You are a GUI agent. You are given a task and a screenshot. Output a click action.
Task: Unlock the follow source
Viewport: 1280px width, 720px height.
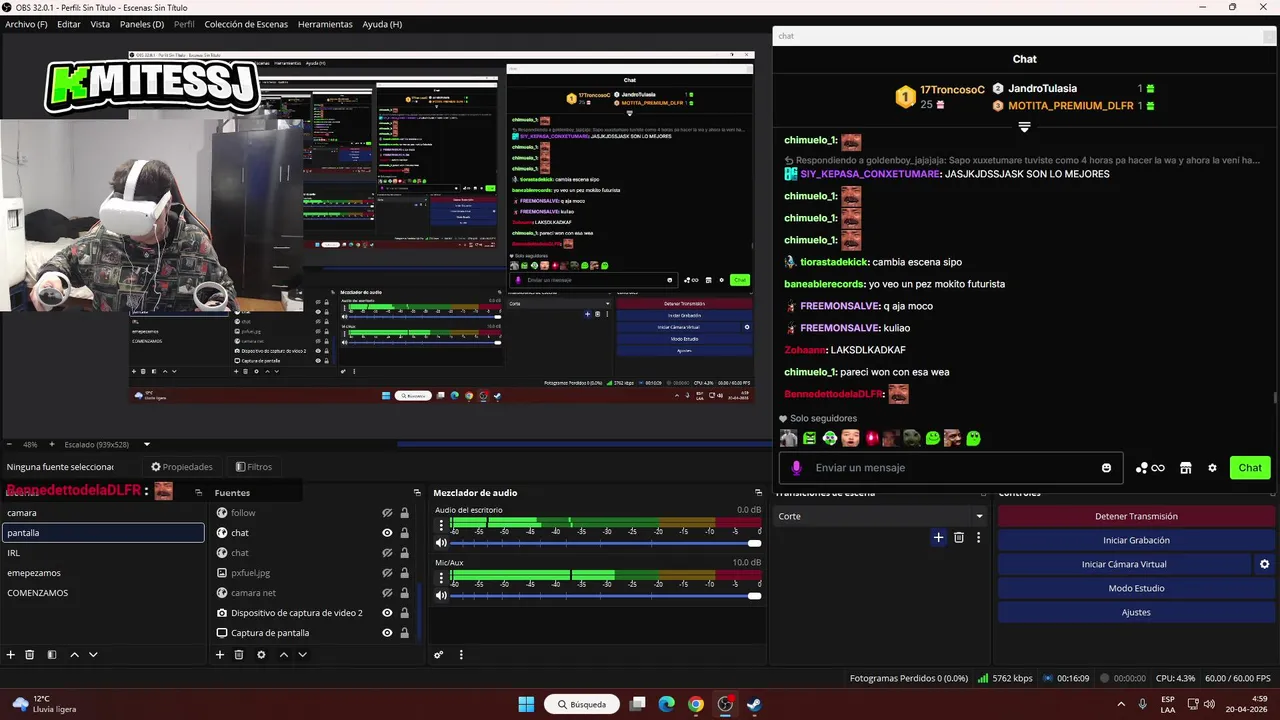404,513
